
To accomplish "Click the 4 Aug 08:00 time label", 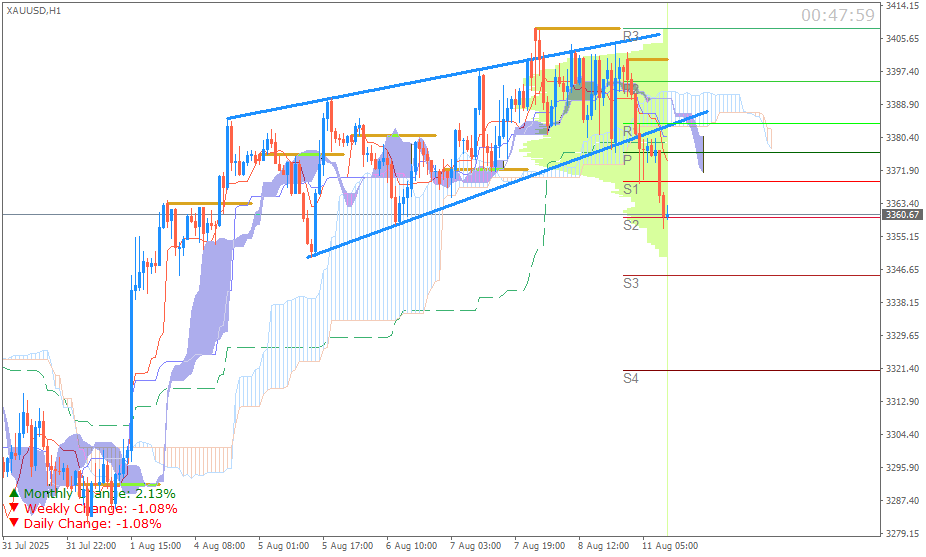I will (x=219, y=546).
